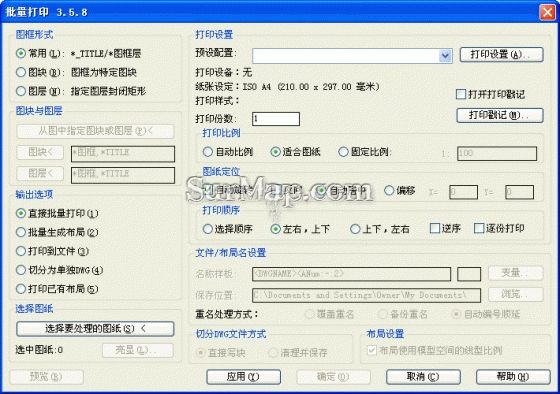The height and width of the screenshot is (394, 560).
Task: Select the 自动居中 positioning radio
Action: pyautogui.click(x=322, y=190)
